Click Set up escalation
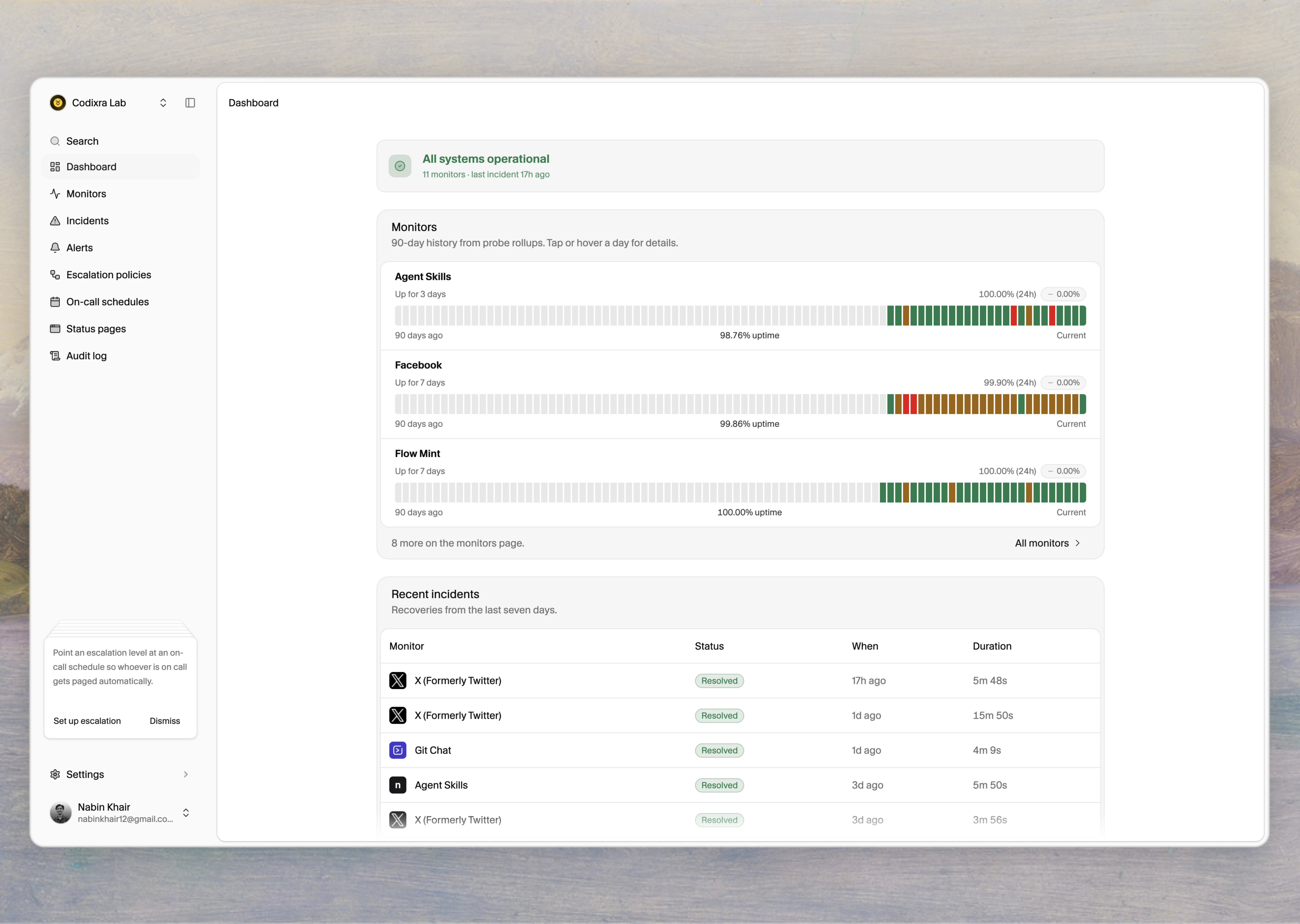The image size is (1300, 924). coord(87,721)
